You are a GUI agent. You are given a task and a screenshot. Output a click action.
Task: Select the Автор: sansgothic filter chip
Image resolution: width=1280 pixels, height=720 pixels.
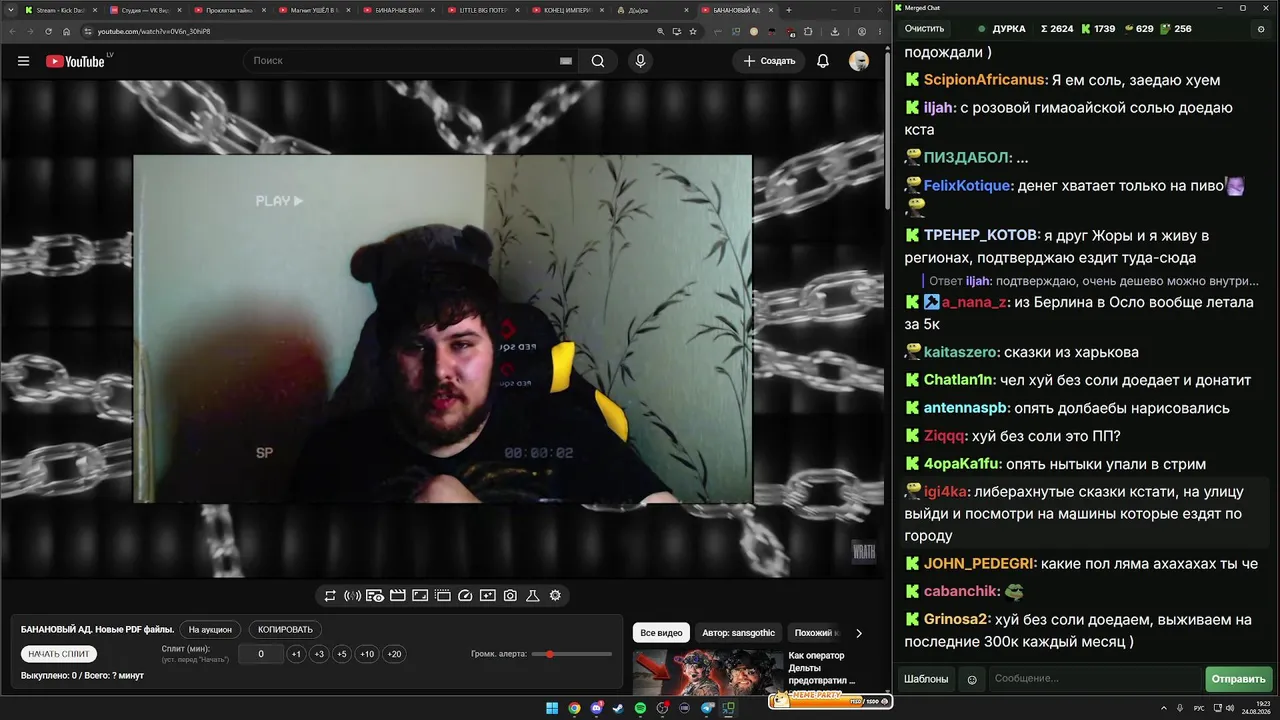pos(738,633)
